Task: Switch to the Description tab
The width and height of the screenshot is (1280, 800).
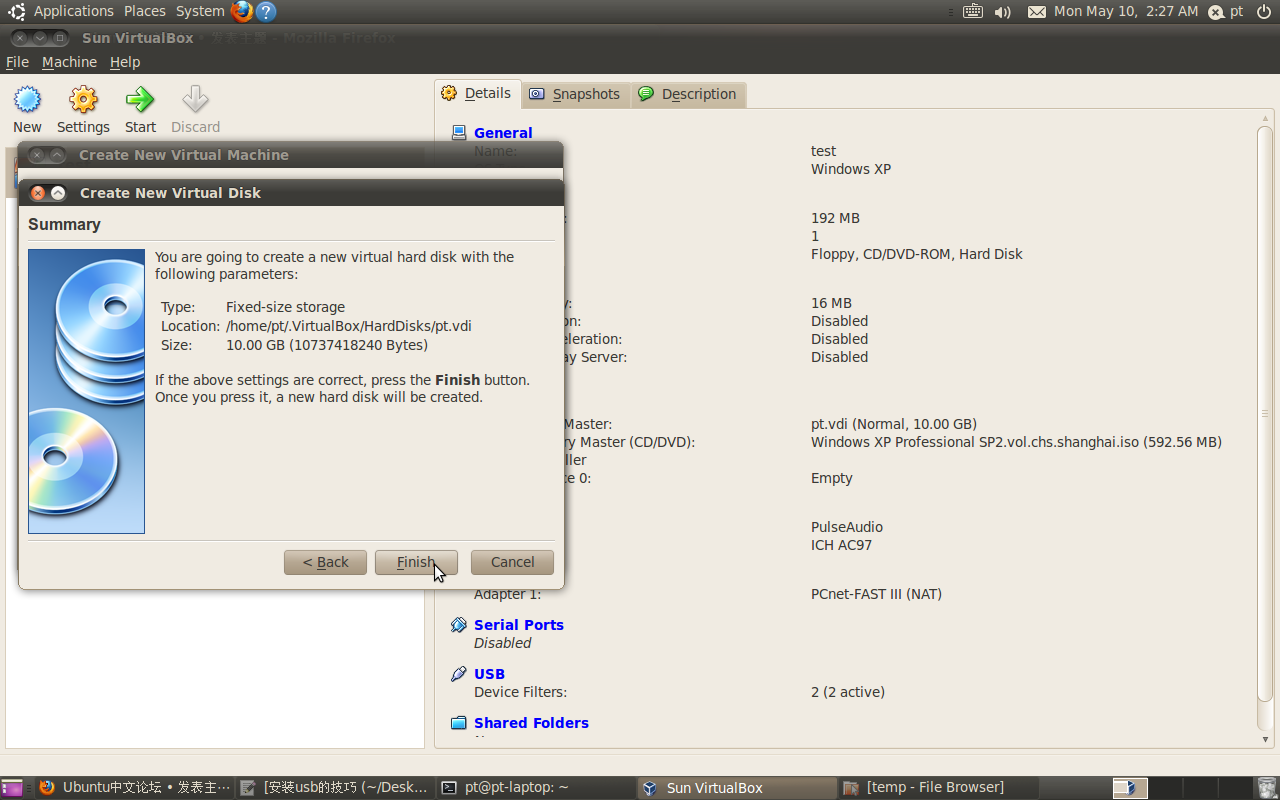Action: click(x=688, y=94)
